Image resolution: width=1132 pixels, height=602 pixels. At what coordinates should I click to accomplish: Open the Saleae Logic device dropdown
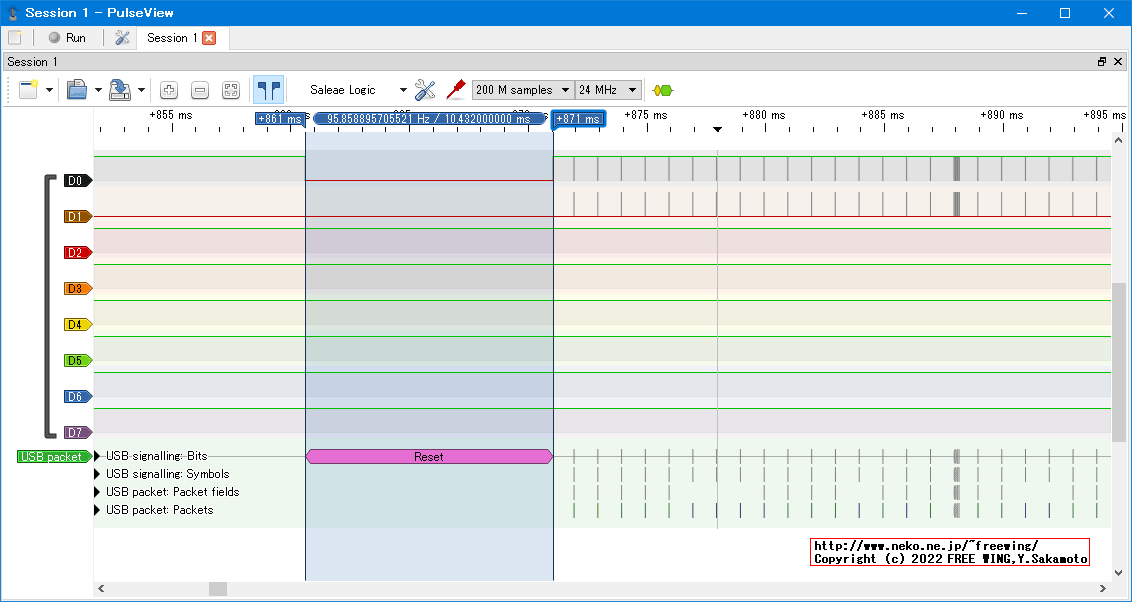358,90
